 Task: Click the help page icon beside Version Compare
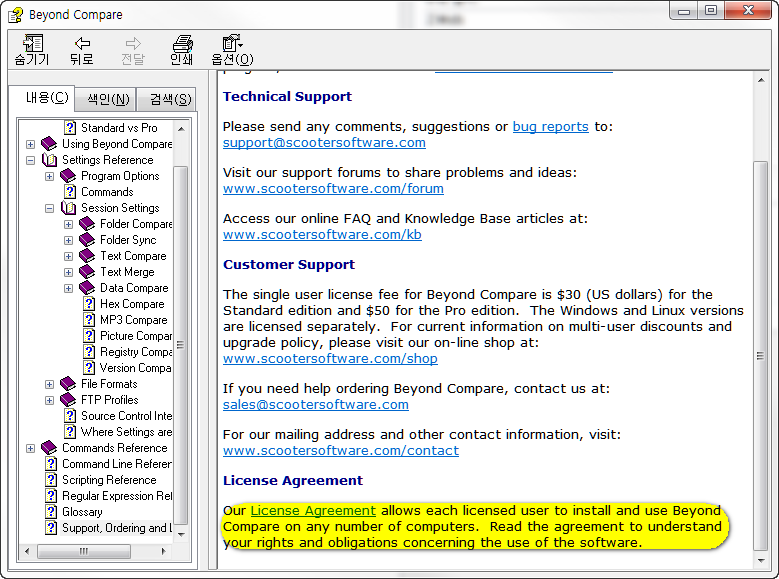tap(89, 368)
